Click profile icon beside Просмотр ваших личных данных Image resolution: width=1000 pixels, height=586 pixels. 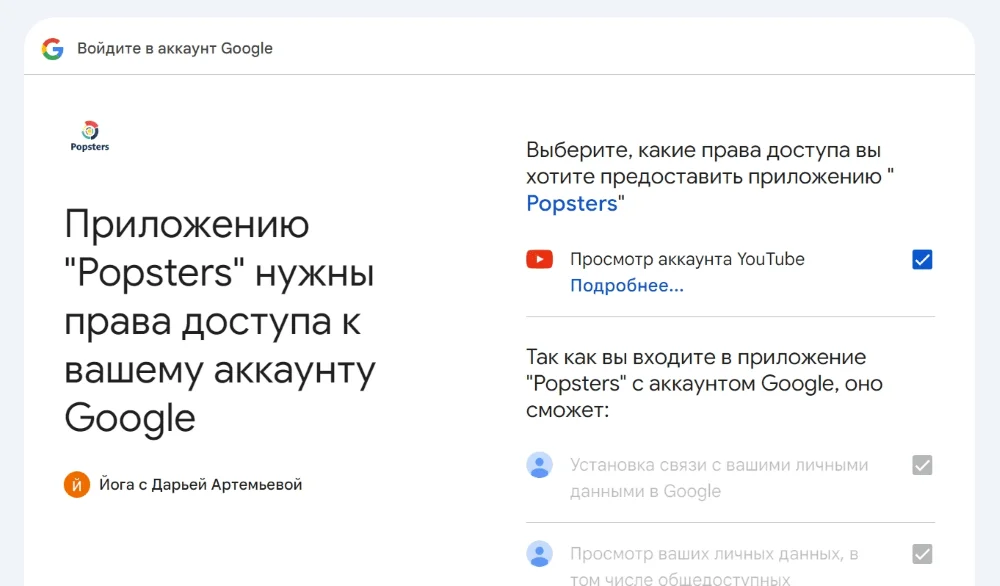(x=539, y=554)
